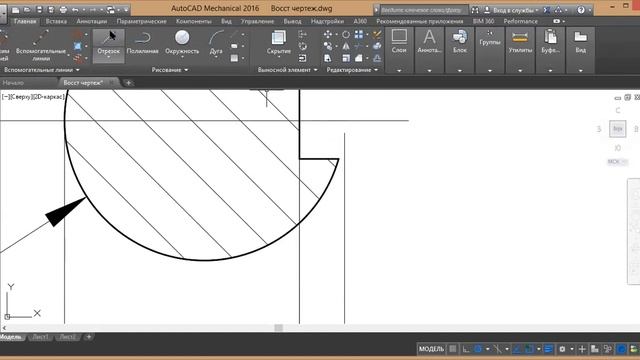
Task: Click the Open file icon in quick access toolbar
Action: (27, 9)
